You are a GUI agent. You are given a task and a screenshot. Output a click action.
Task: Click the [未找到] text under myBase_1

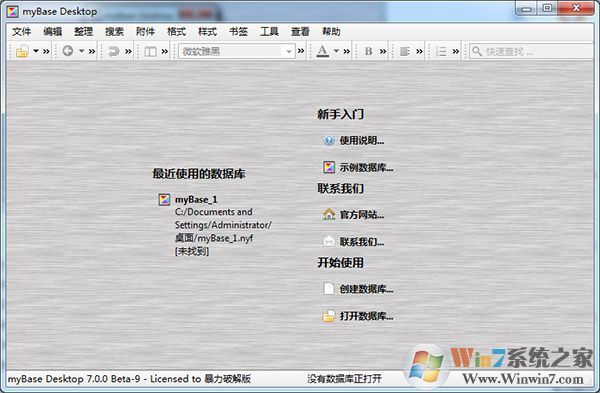tap(192, 251)
